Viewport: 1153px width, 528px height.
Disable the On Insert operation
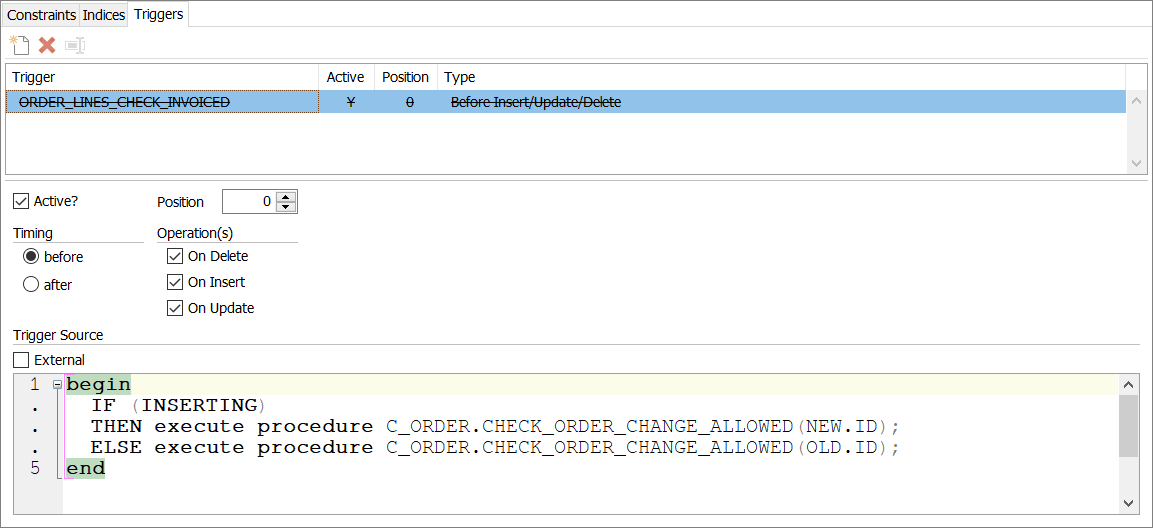(x=176, y=282)
